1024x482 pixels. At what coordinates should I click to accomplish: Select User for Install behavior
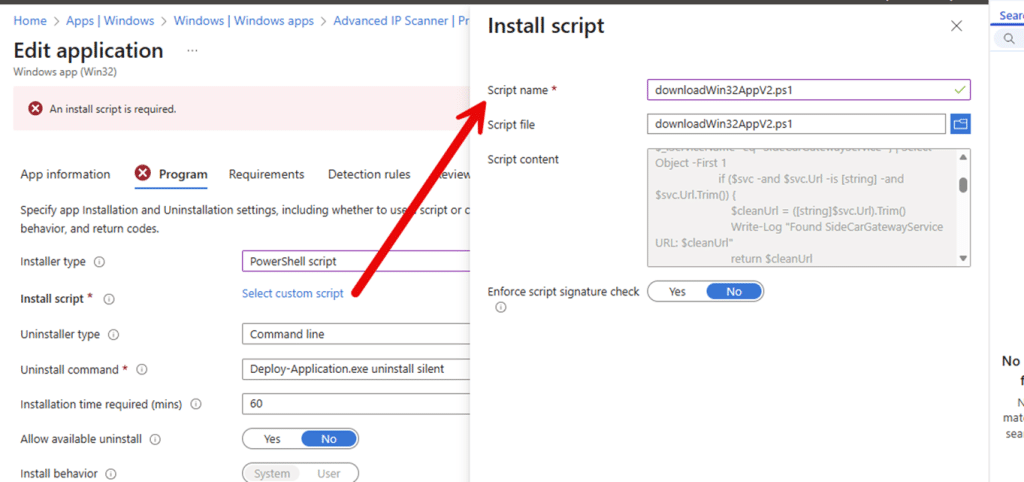point(328,474)
